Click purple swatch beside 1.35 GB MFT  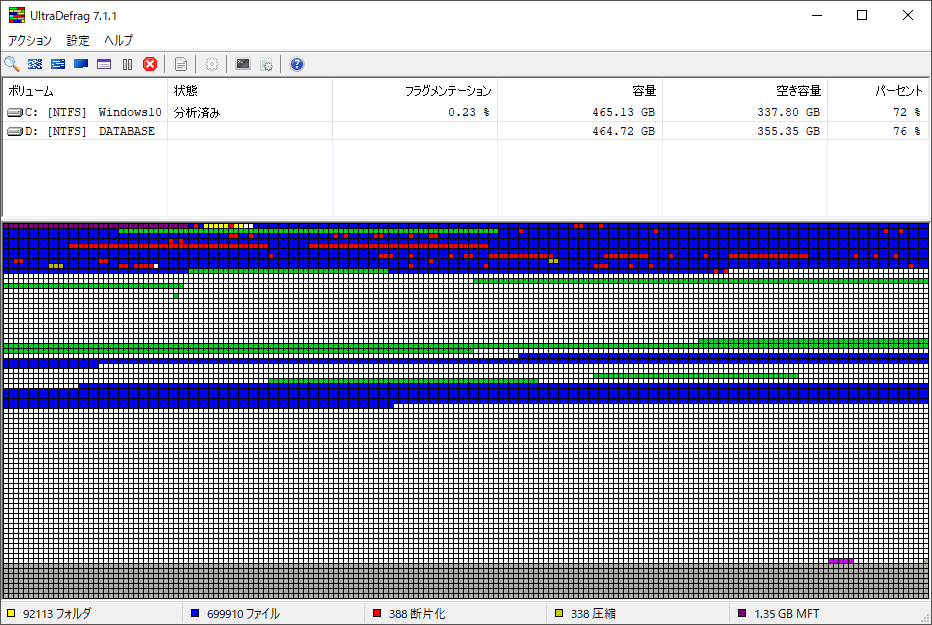pos(742,613)
